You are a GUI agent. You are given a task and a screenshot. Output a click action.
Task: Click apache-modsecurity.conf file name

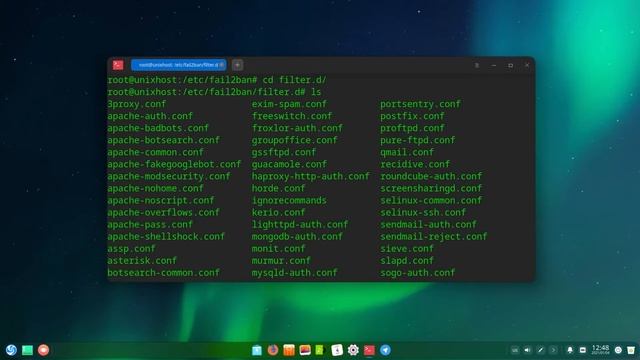tap(169, 176)
